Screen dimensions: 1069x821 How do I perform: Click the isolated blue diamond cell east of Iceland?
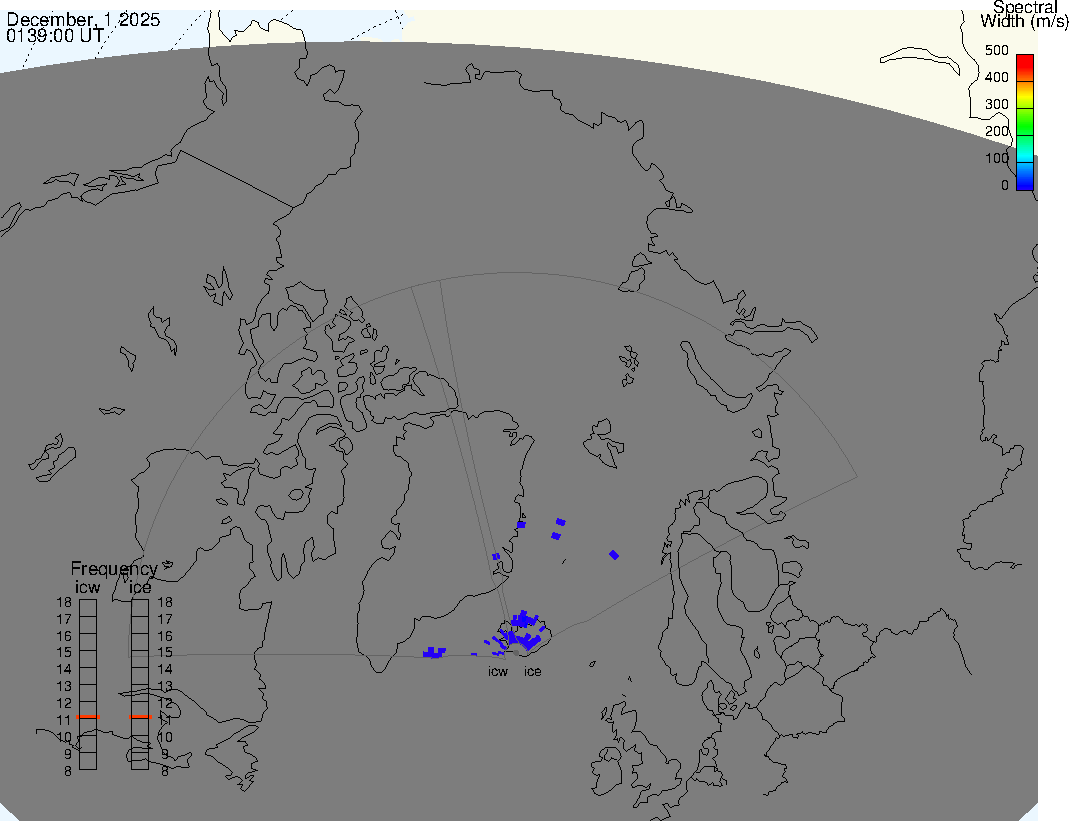pyautogui.click(x=614, y=555)
